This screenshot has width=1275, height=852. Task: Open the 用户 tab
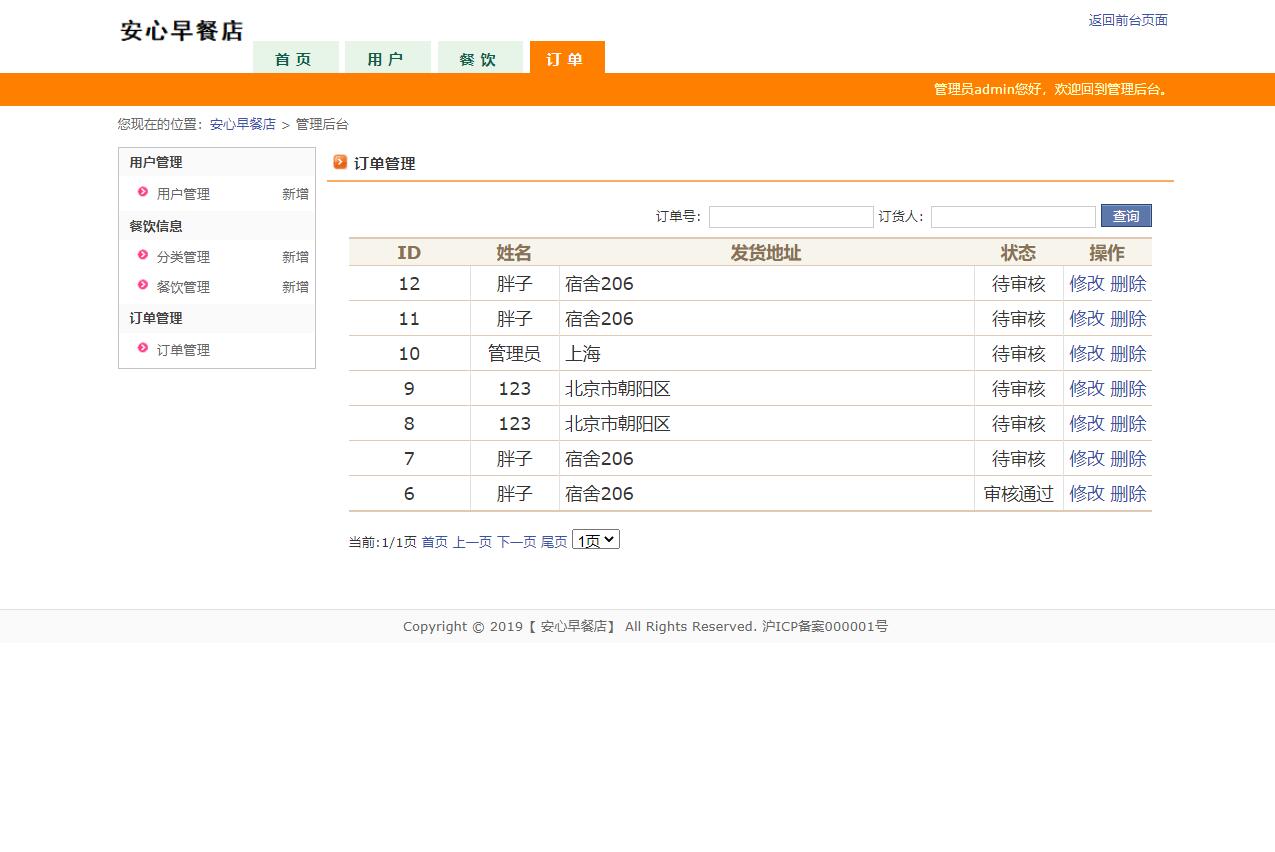coord(387,58)
